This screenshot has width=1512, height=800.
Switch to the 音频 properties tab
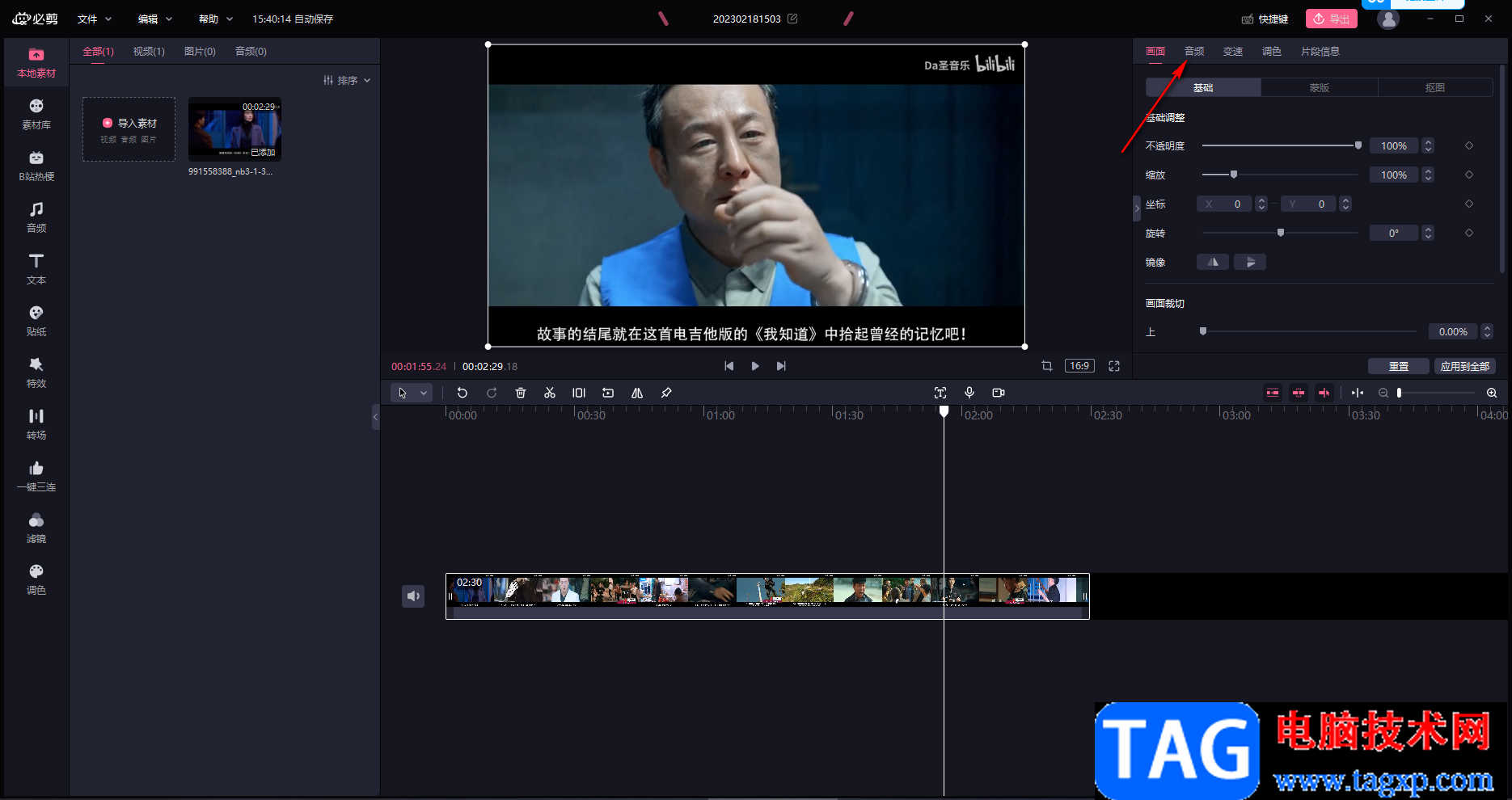(1194, 51)
